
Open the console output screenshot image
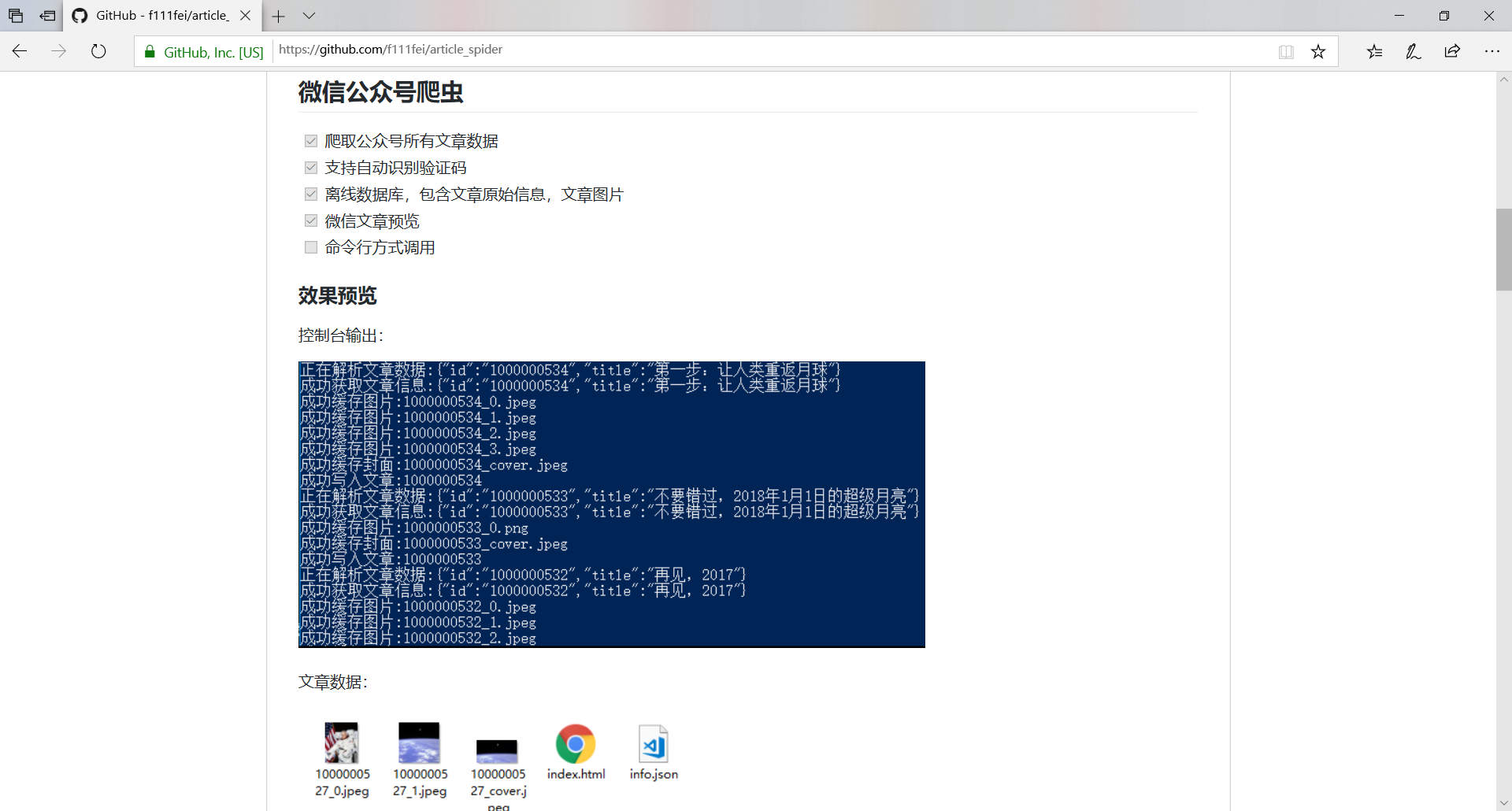(612, 505)
